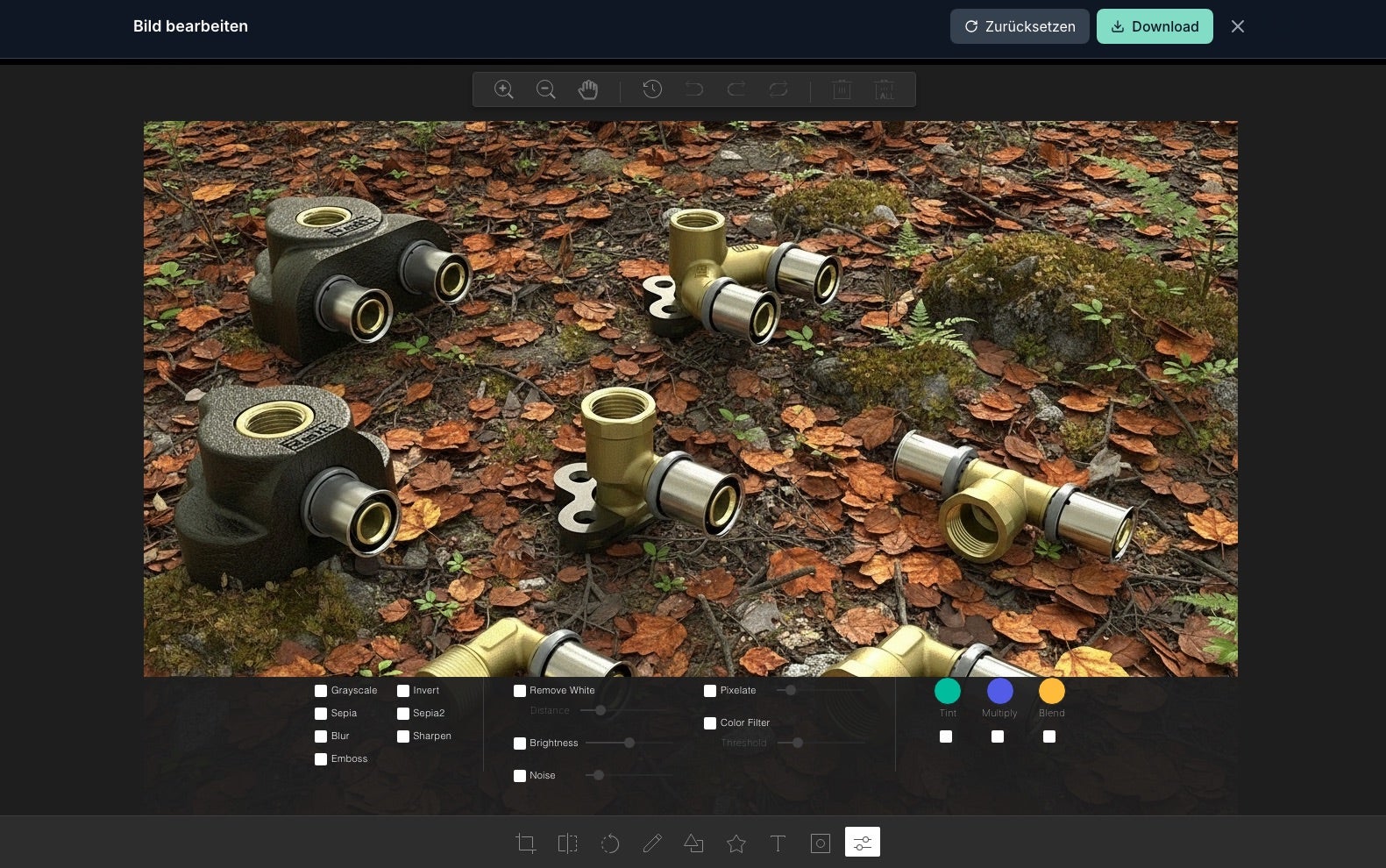Screen dimensions: 1386x868
Task: Open the purple Multiply color swatch
Action: coord(1000,691)
